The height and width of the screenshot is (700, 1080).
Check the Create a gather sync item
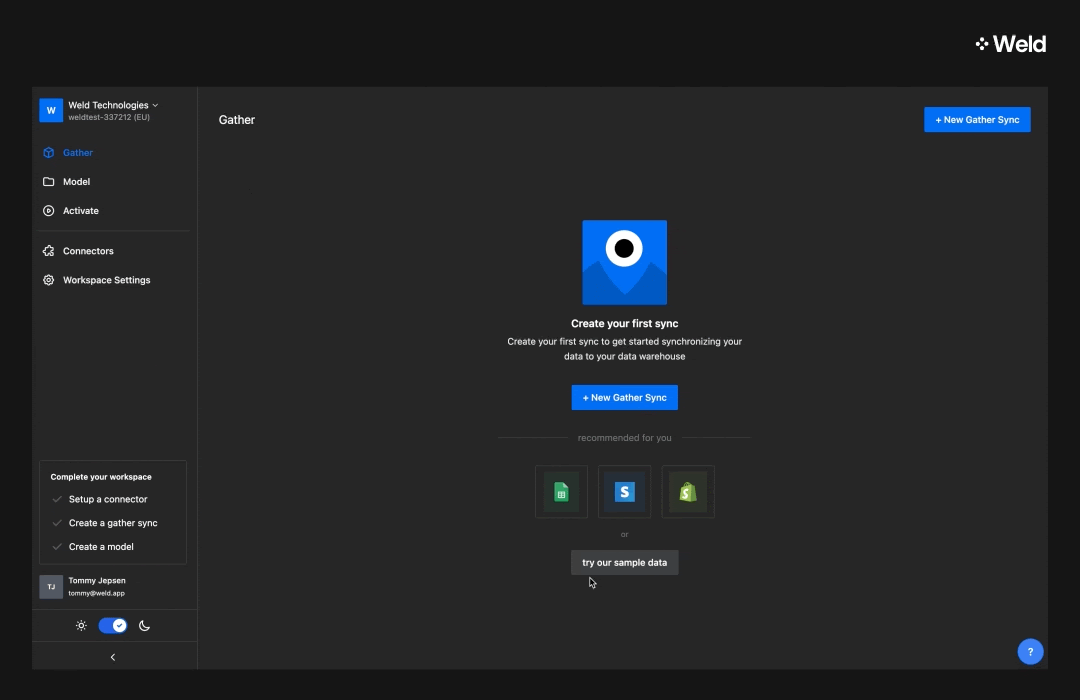click(x=112, y=523)
